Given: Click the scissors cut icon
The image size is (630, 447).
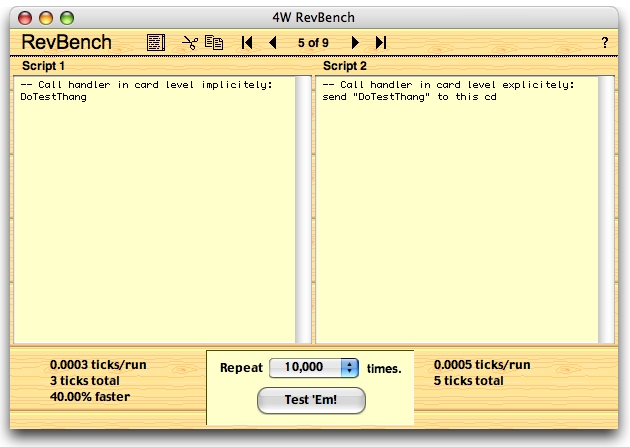Looking at the screenshot, I should click(x=189, y=43).
